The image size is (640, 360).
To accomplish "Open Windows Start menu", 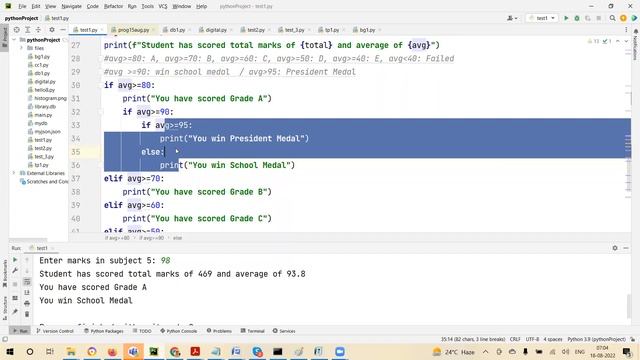I will (9, 351).
